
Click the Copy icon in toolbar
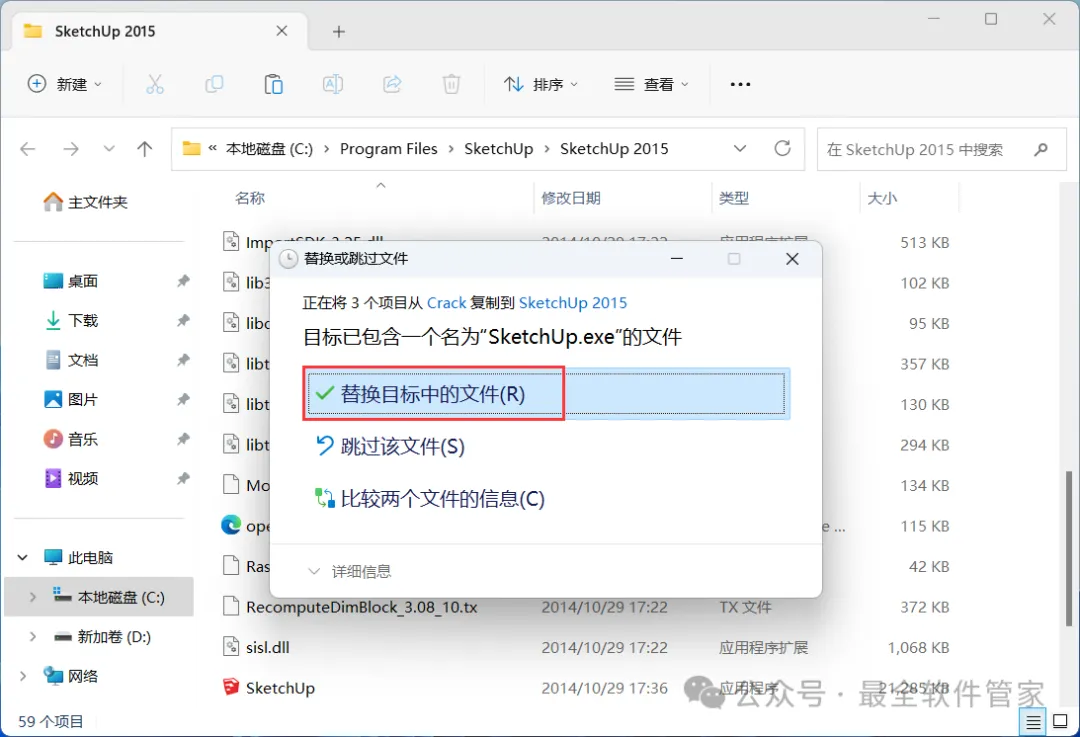(214, 84)
